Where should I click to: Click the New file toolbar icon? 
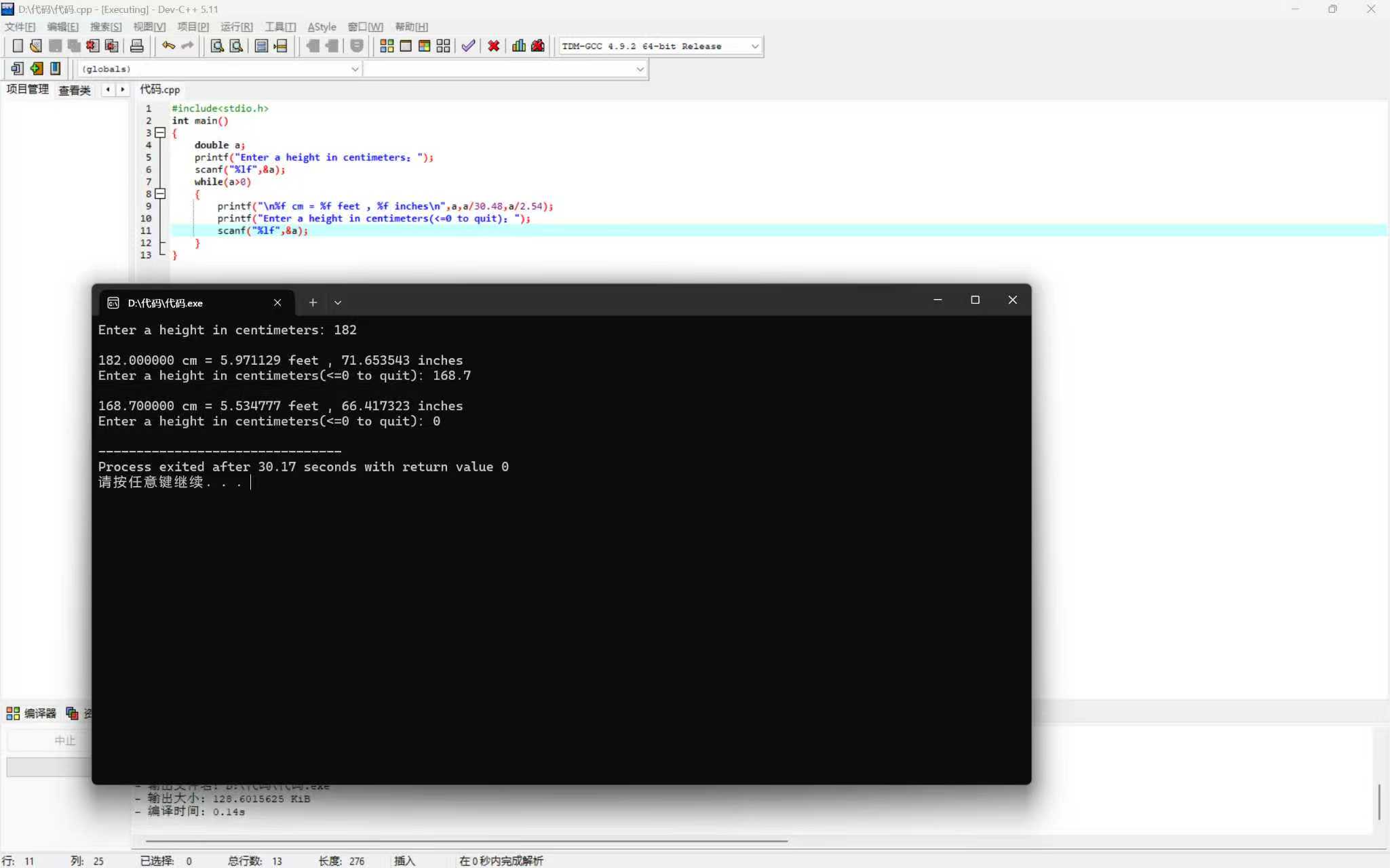pyautogui.click(x=18, y=45)
